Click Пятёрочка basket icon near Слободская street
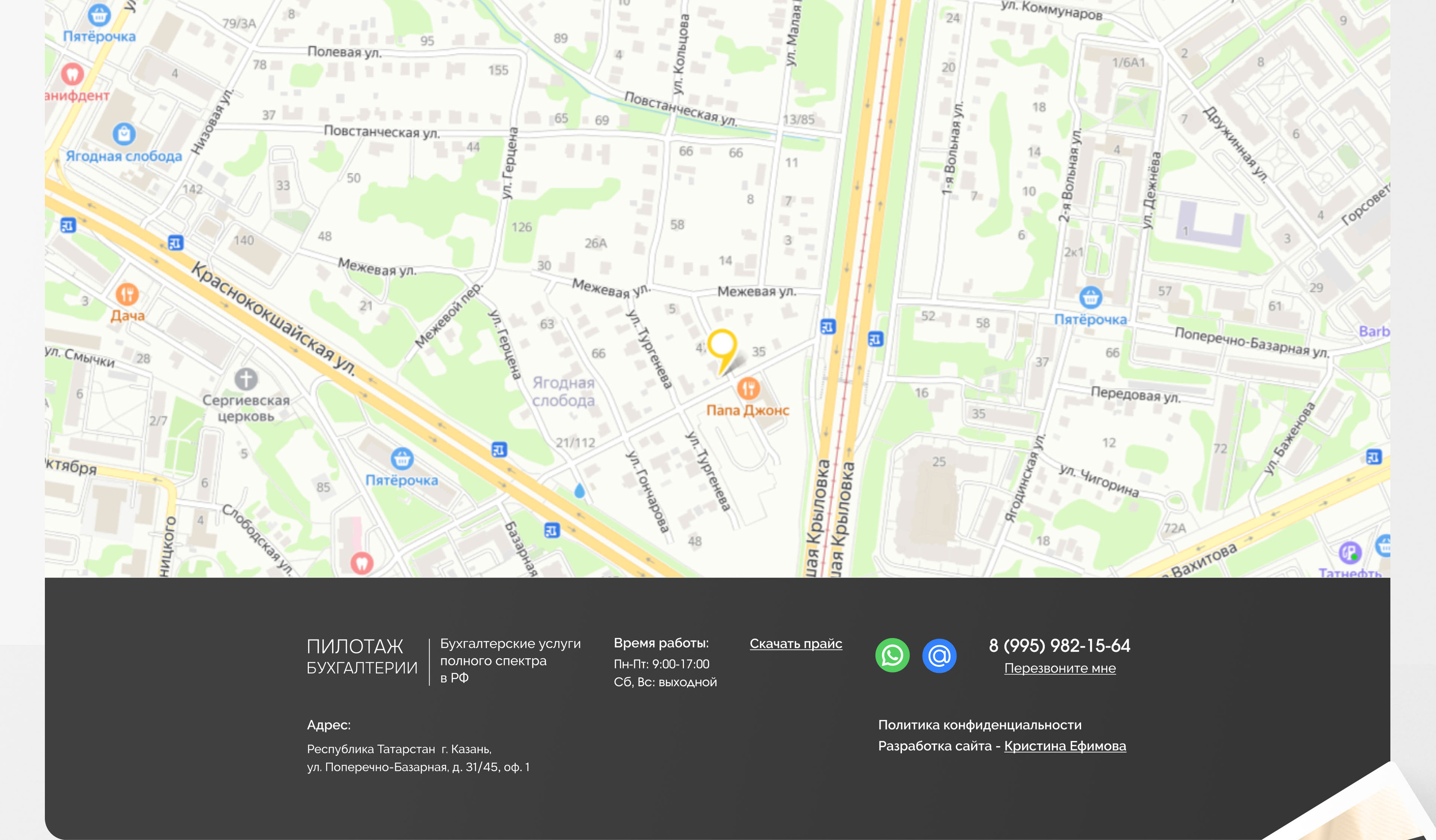 click(x=402, y=458)
